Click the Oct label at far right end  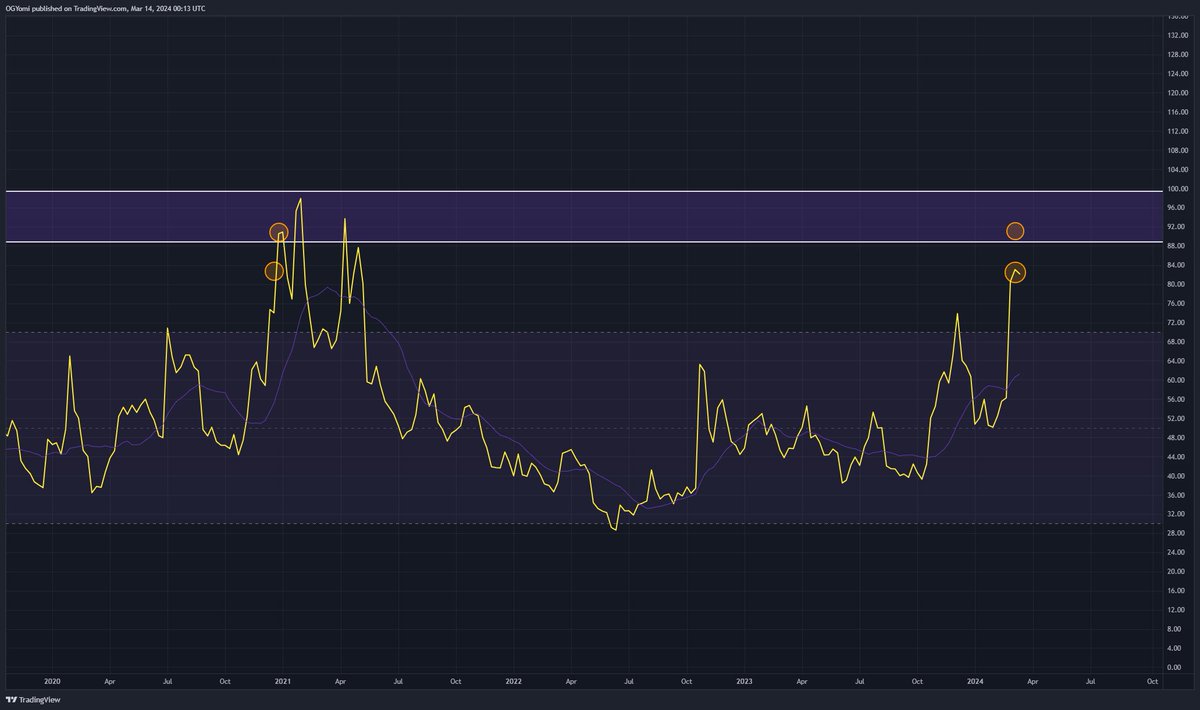[x=1151, y=681]
